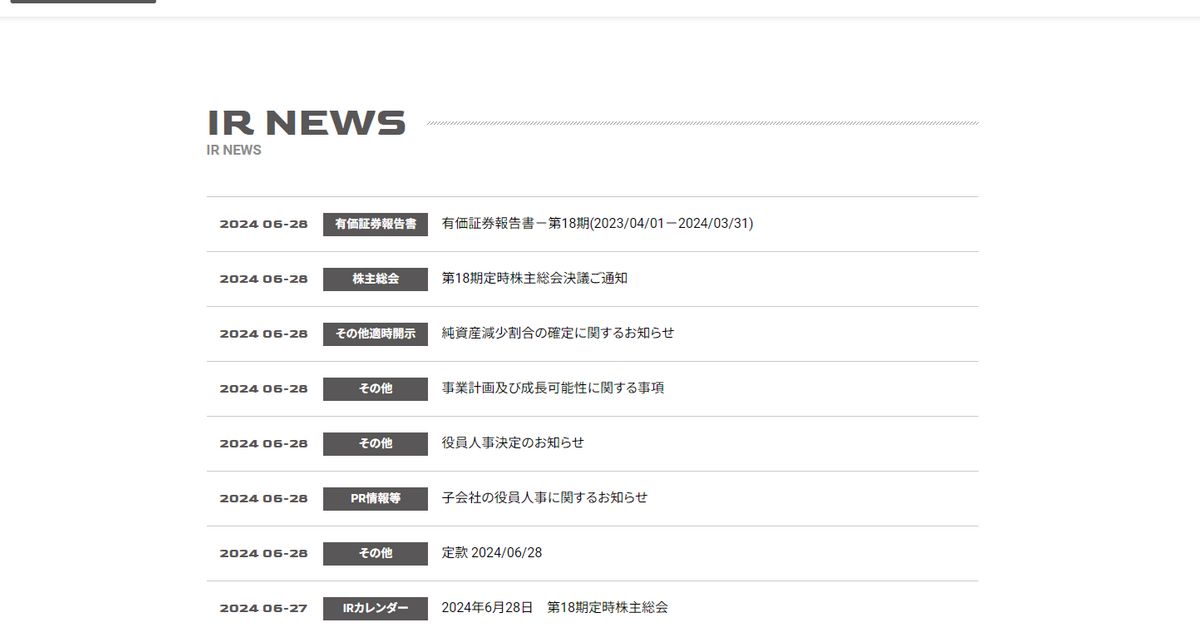Click その他 tag beside 定款 entry
Viewport: 1200px width, 630px height.
[x=375, y=554]
